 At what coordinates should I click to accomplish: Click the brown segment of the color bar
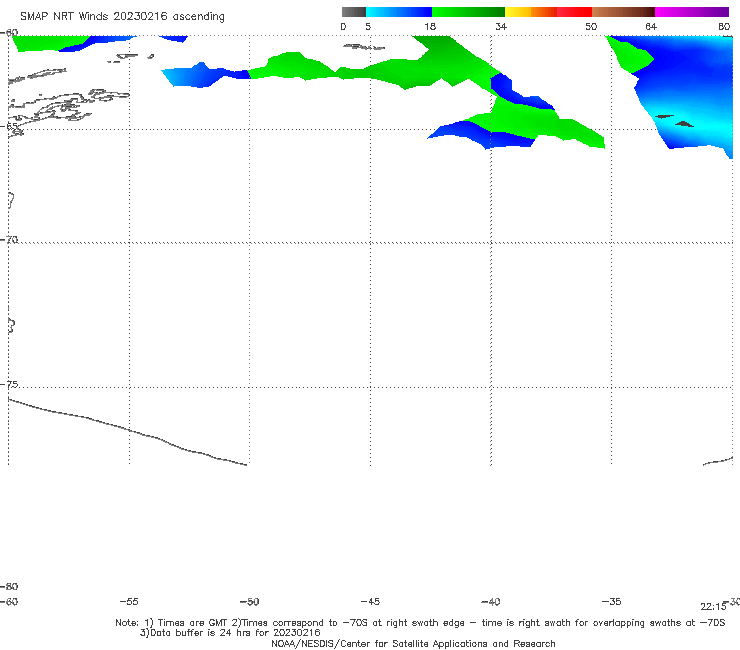(x=623, y=12)
